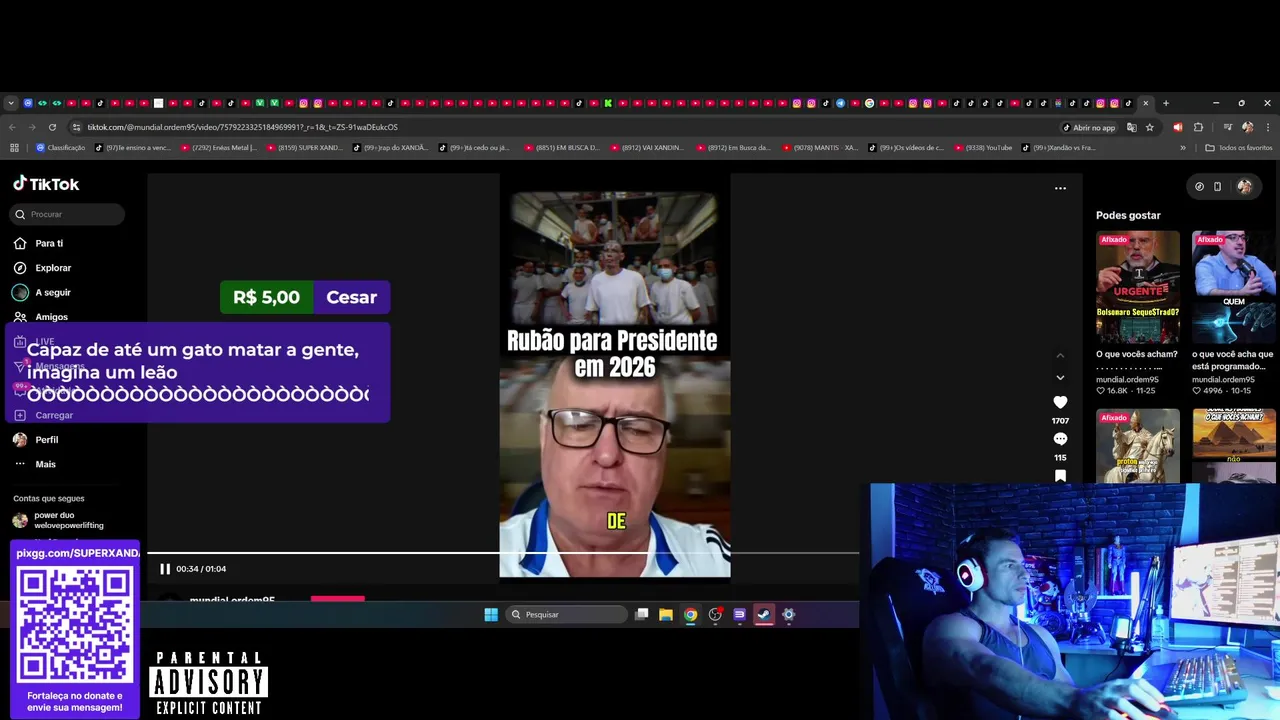Open Todos os favoritos folder
Viewport: 1280px width, 720px height.
tap(1239, 148)
